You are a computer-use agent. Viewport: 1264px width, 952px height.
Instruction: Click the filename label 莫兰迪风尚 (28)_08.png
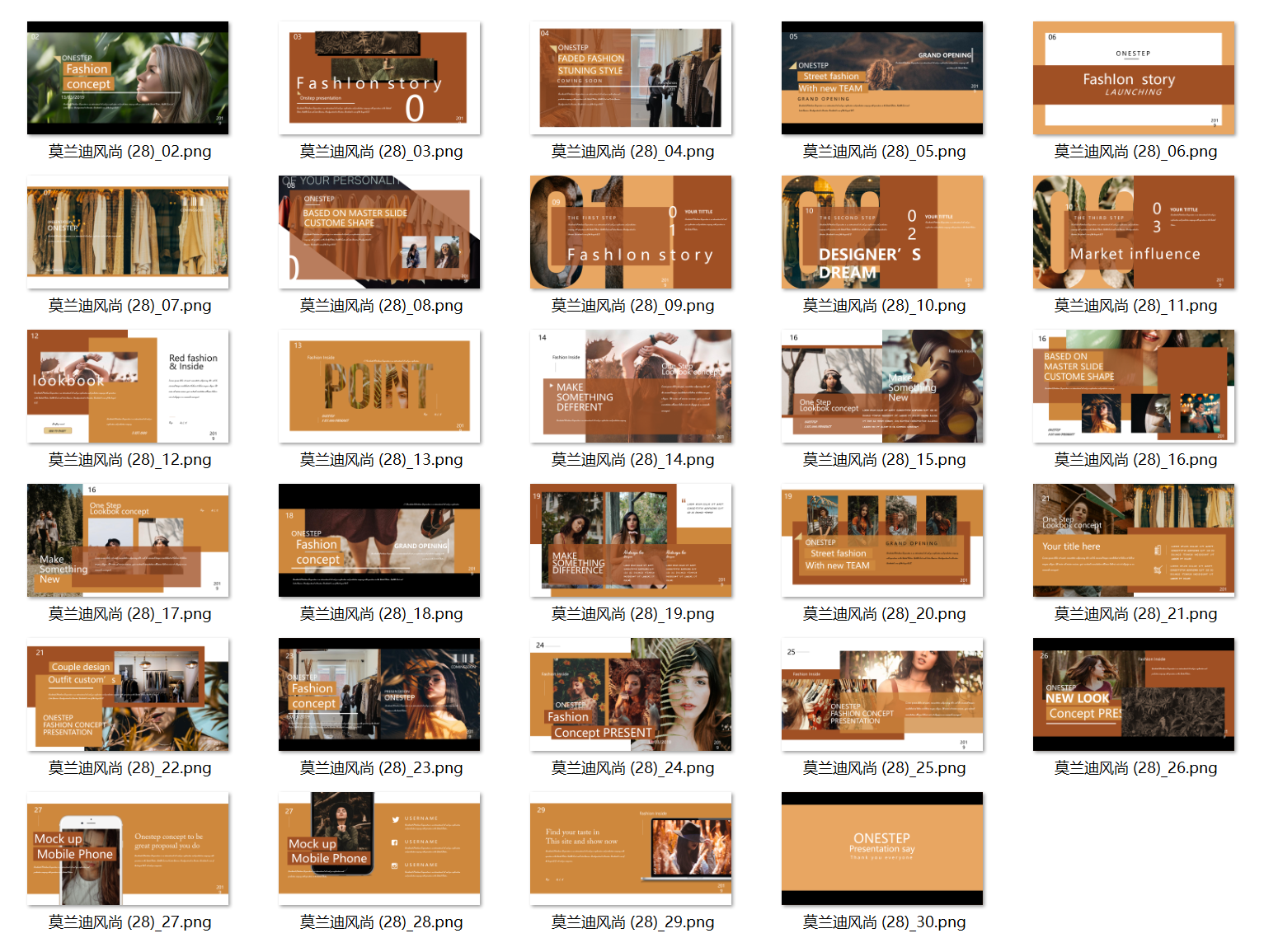[x=381, y=306]
